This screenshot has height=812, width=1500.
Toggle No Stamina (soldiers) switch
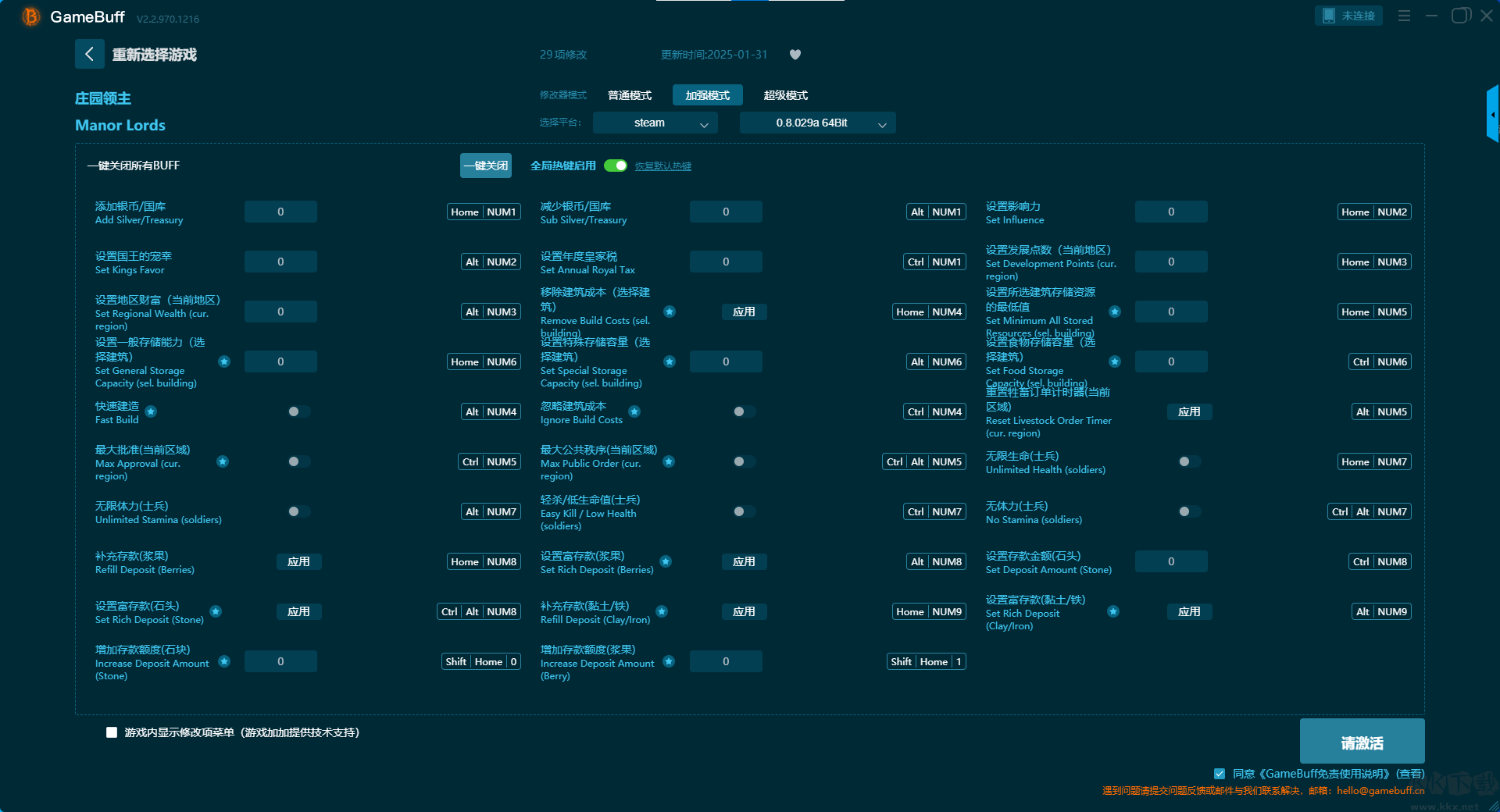coord(1189,511)
